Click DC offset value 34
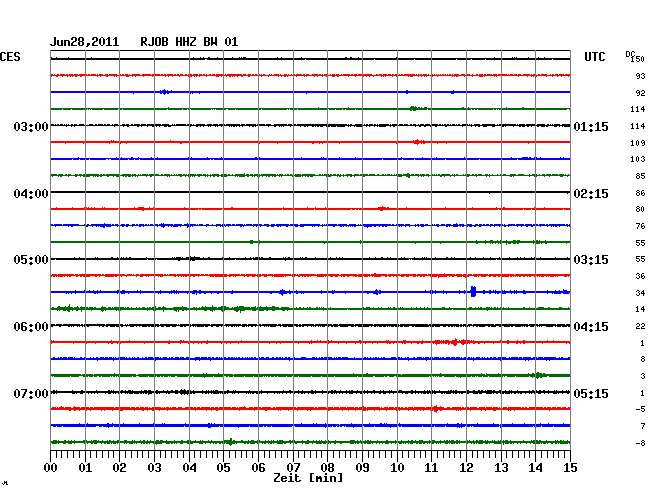The image size is (650, 494). [640, 293]
